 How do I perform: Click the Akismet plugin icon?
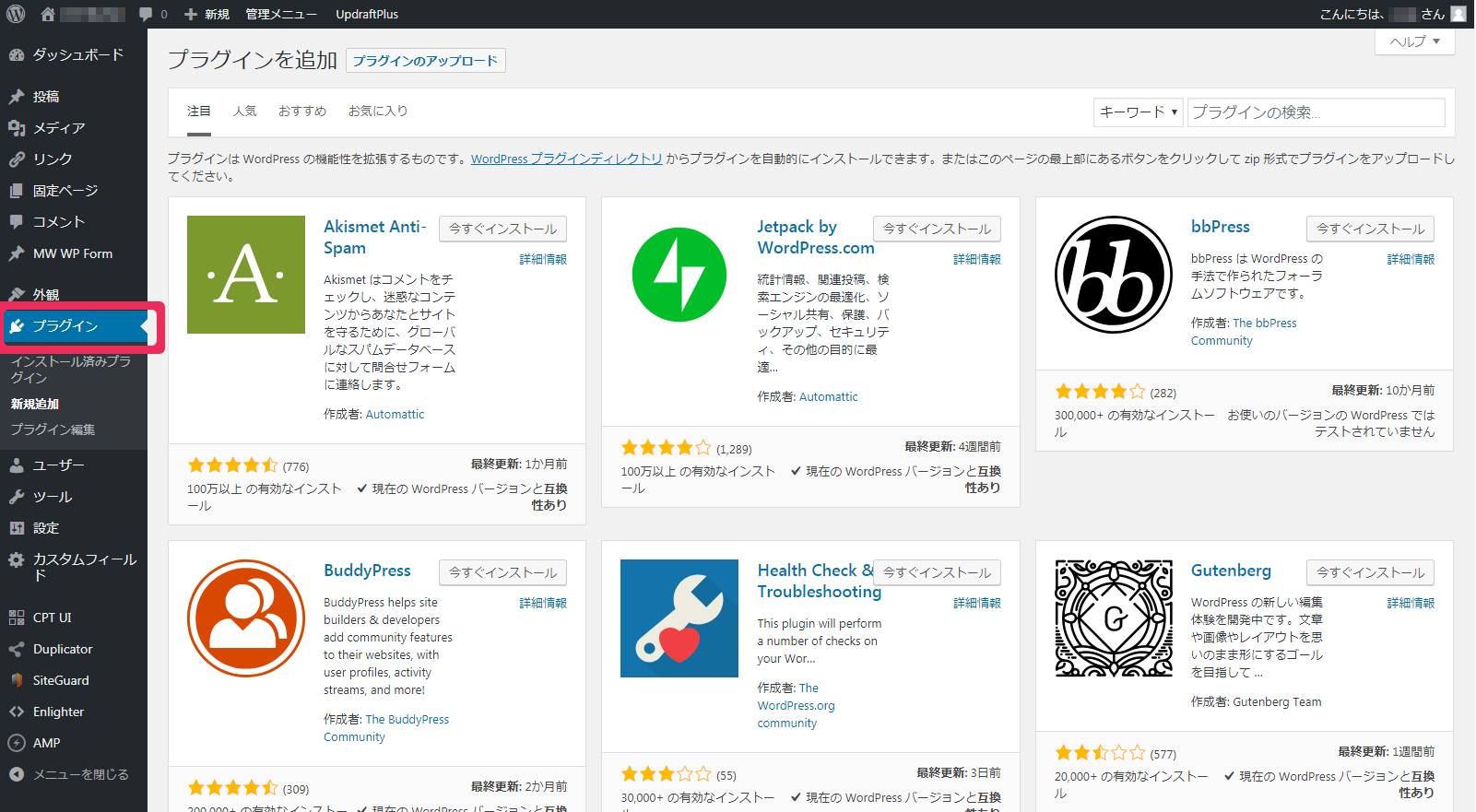pyautogui.click(x=246, y=275)
